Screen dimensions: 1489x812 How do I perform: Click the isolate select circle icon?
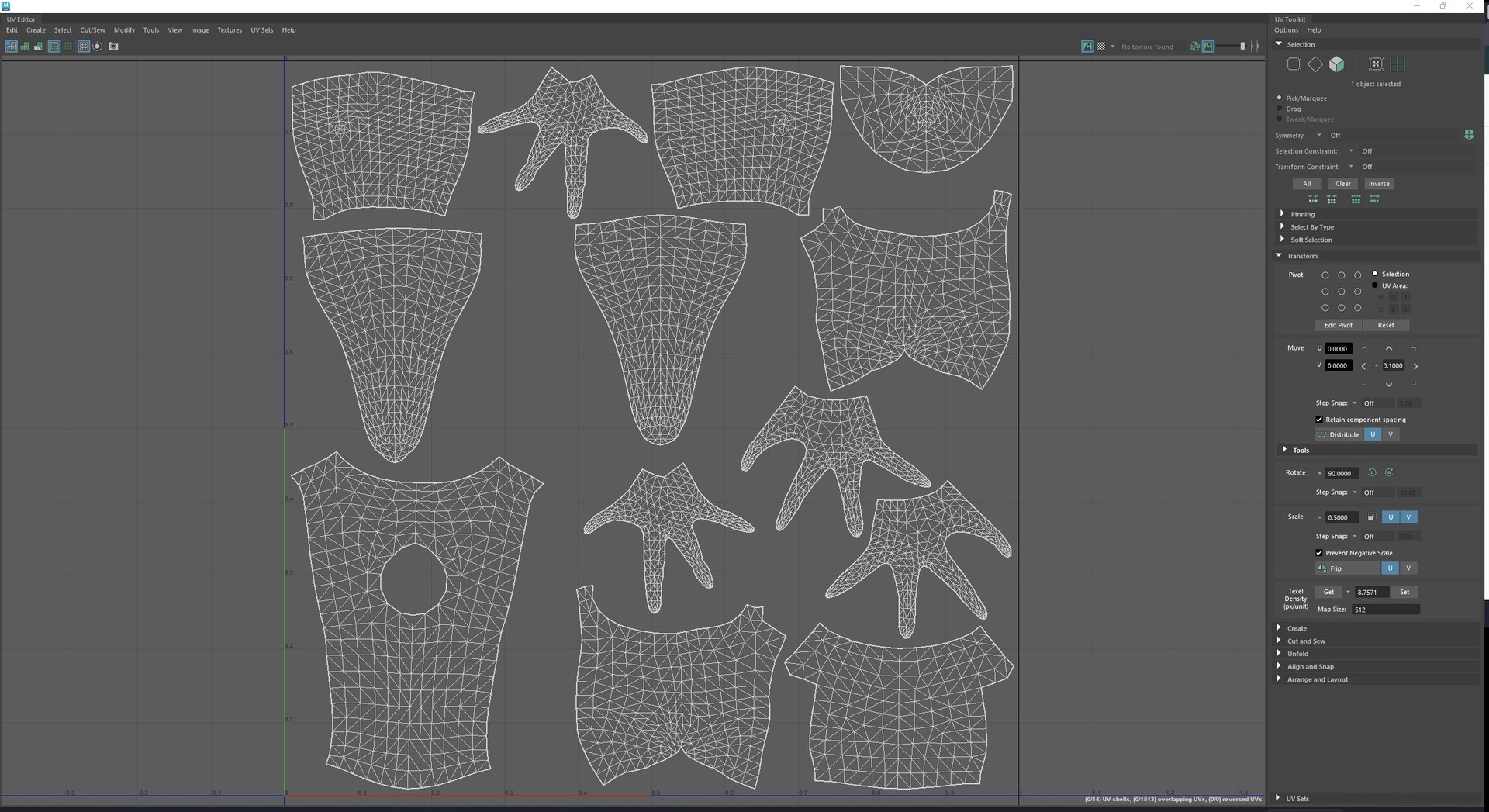[98, 47]
